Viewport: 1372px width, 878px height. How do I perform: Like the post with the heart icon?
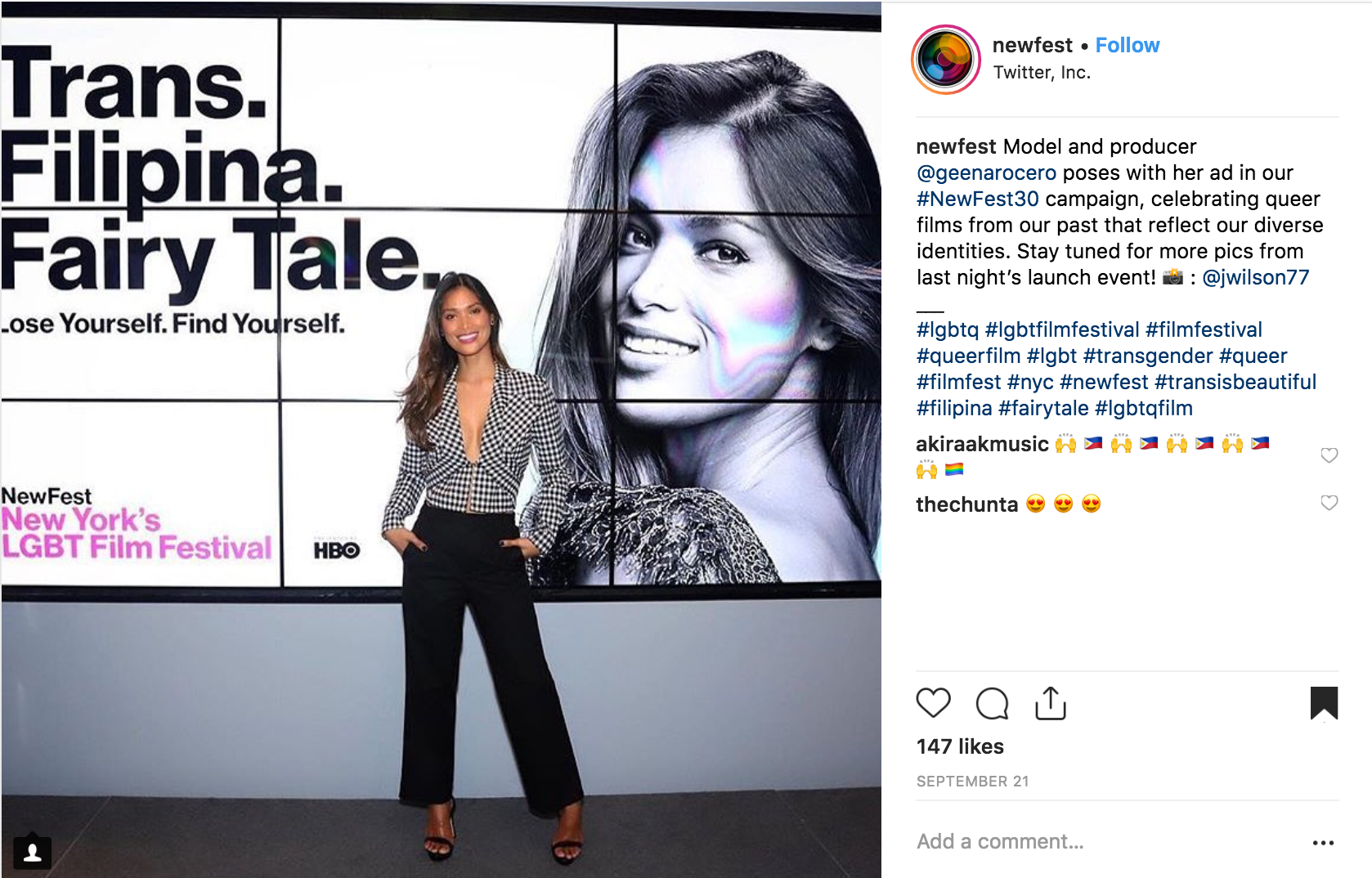click(x=933, y=703)
